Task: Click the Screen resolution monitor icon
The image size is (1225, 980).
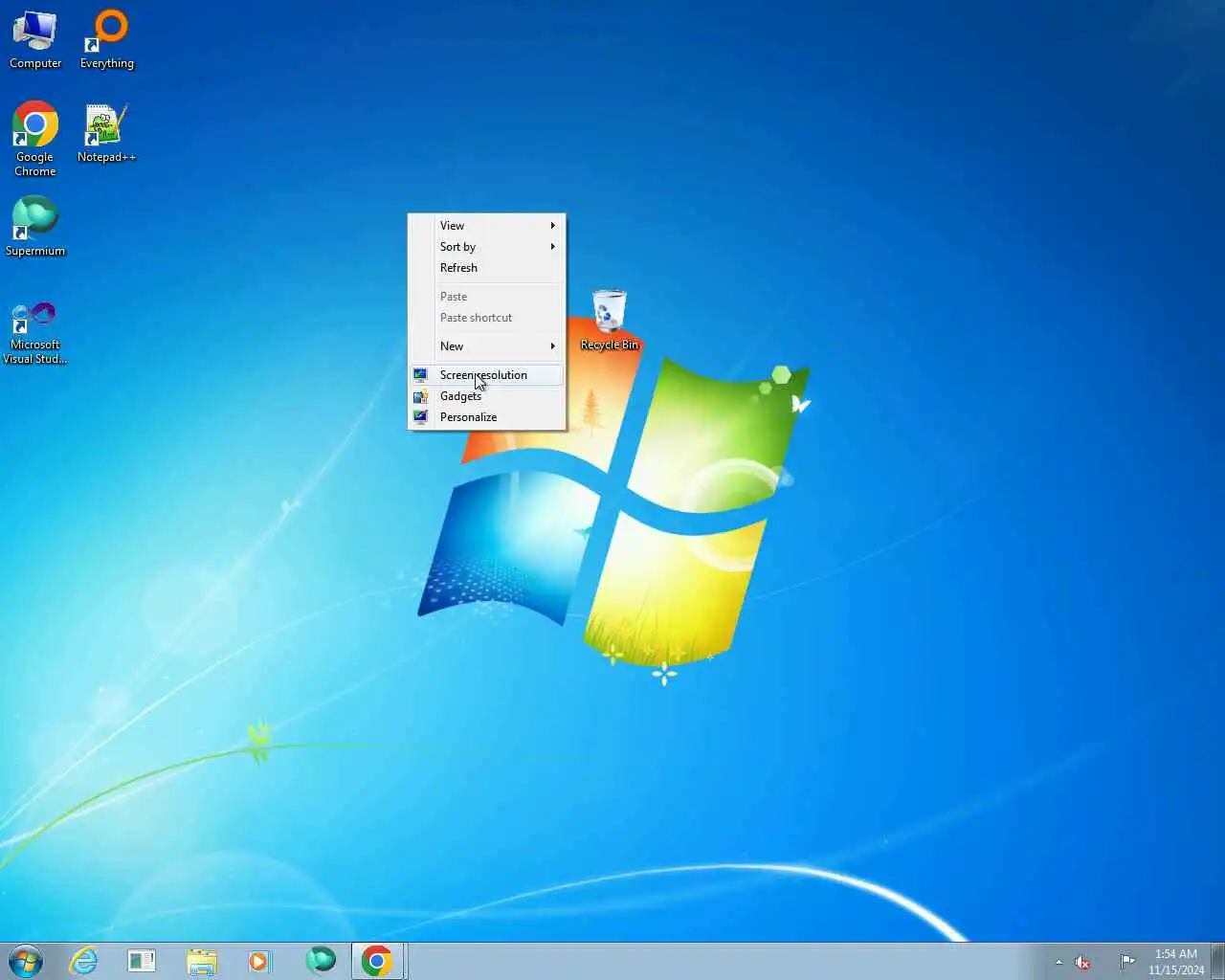Action: click(x=420, y=375)
